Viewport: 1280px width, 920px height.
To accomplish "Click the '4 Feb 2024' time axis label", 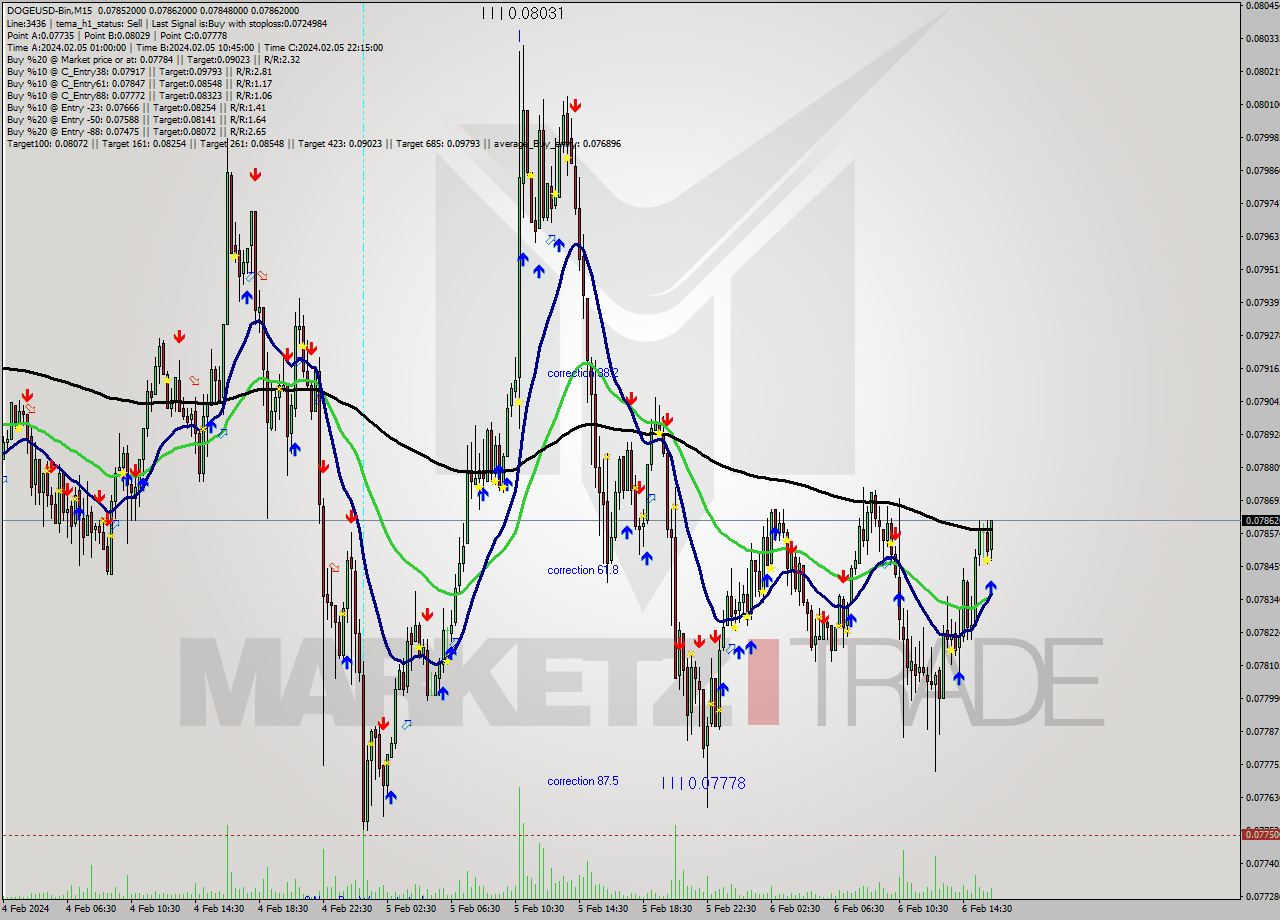I will tap(24, 909).
